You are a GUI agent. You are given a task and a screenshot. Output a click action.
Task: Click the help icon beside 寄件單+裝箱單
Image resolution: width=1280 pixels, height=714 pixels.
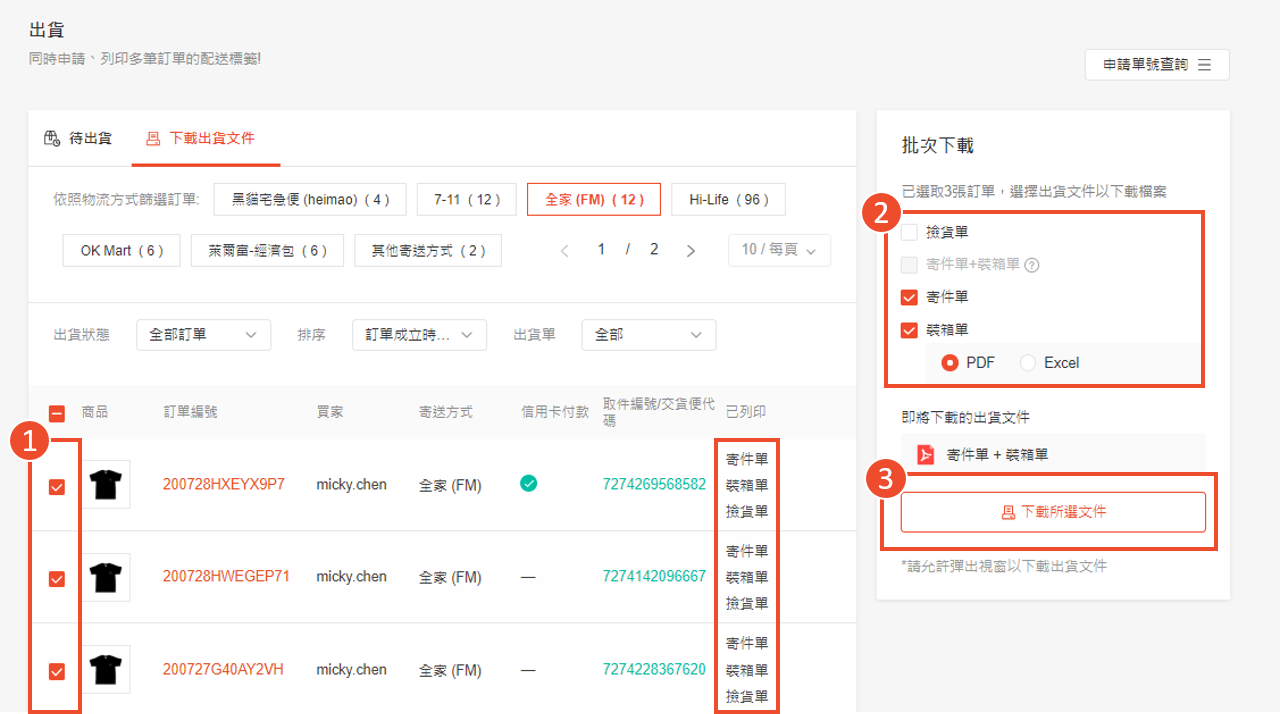coord(1032,265)
